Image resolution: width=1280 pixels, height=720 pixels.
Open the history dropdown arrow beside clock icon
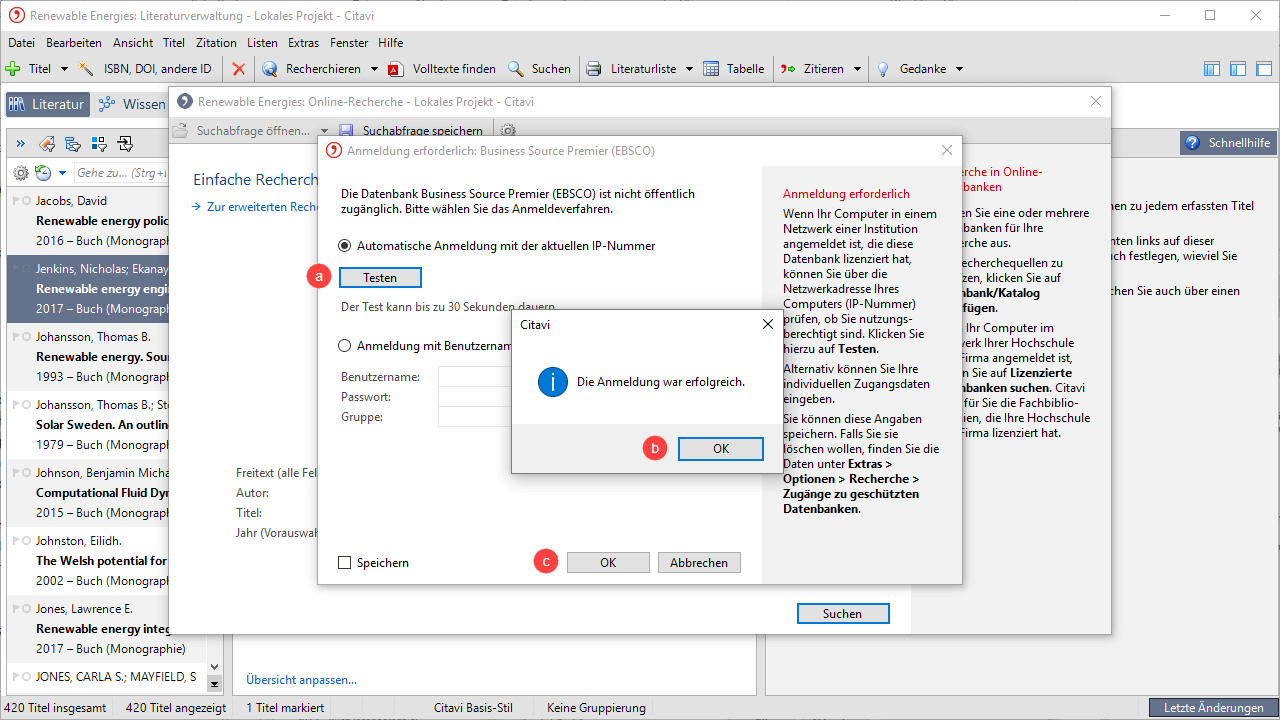62,173
